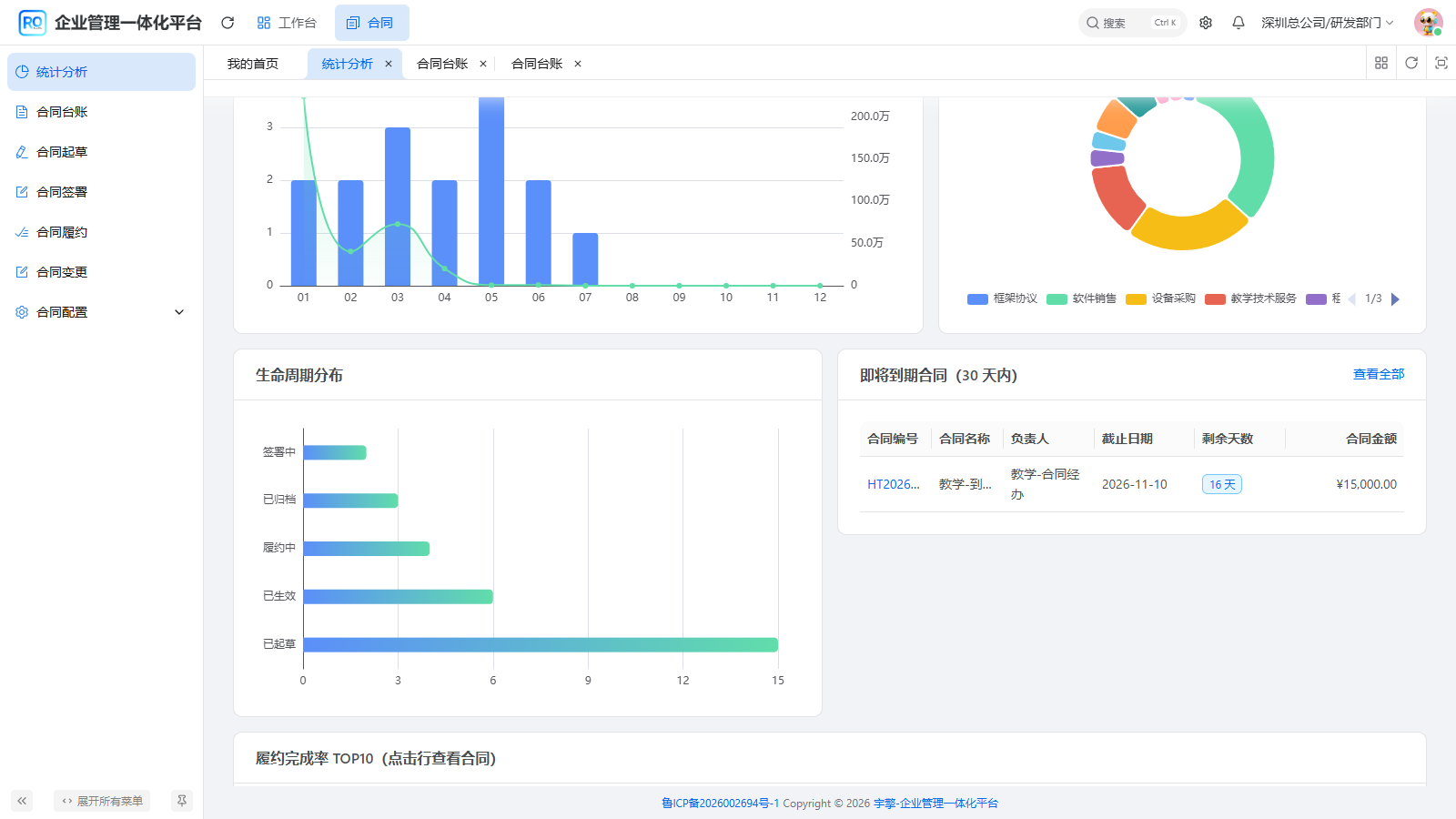Close the second 合同台账 tab
The width and height of the screenshot is (1456, 819).
[578, 64]
